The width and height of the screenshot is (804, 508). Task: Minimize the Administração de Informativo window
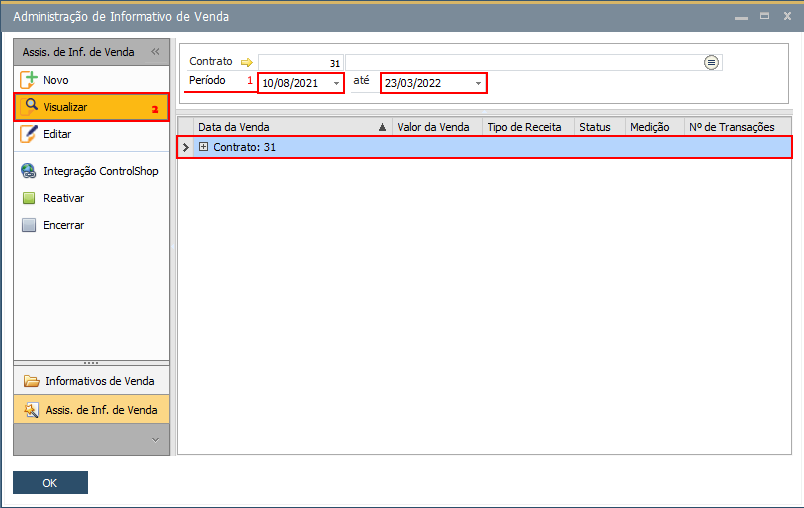click(x=741, y=17)
